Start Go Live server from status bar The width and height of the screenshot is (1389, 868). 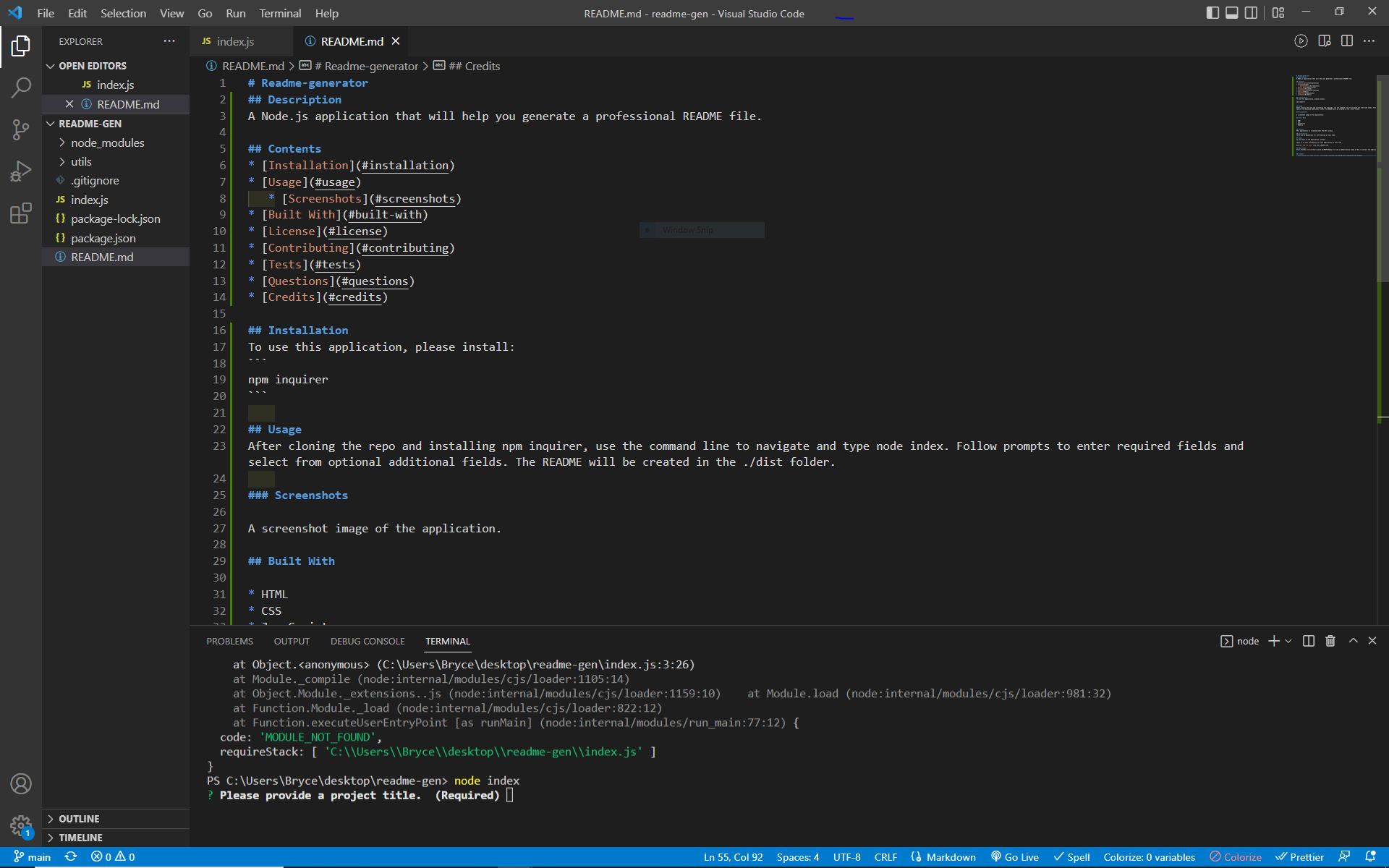(1014, 856)
